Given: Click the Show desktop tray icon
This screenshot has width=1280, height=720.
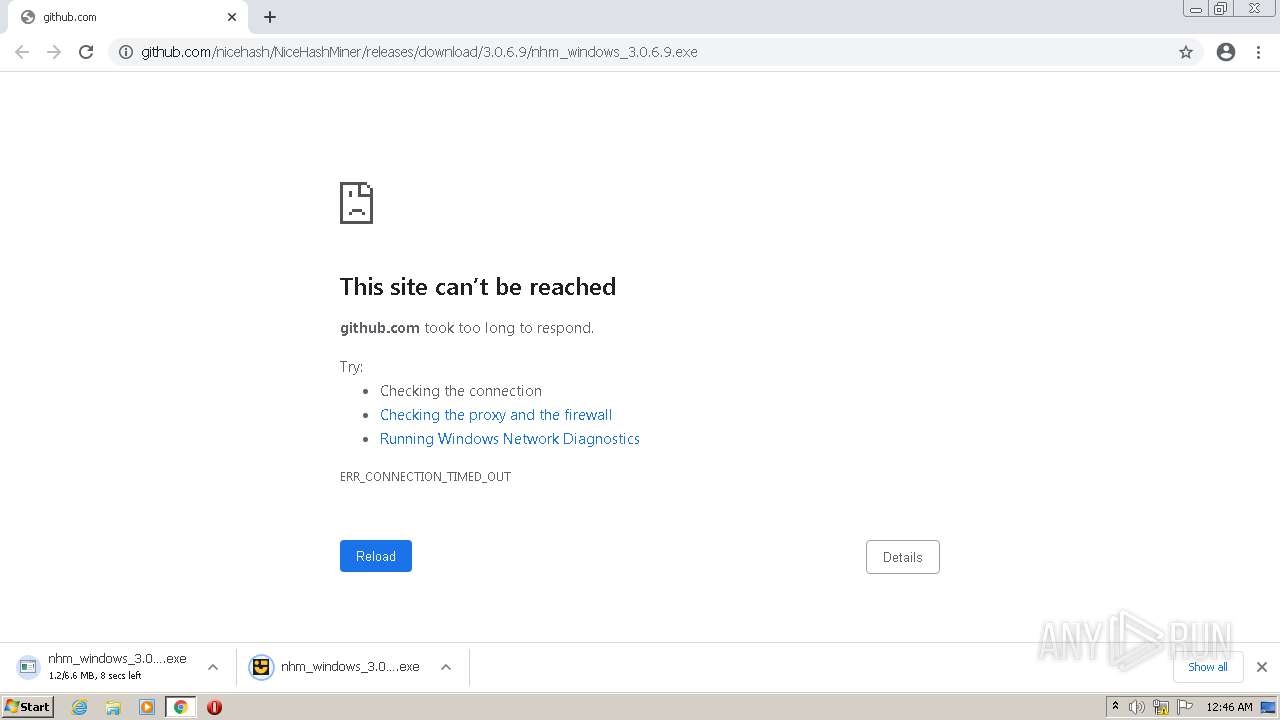Looking at the screenshot, I should point(1268,707).
